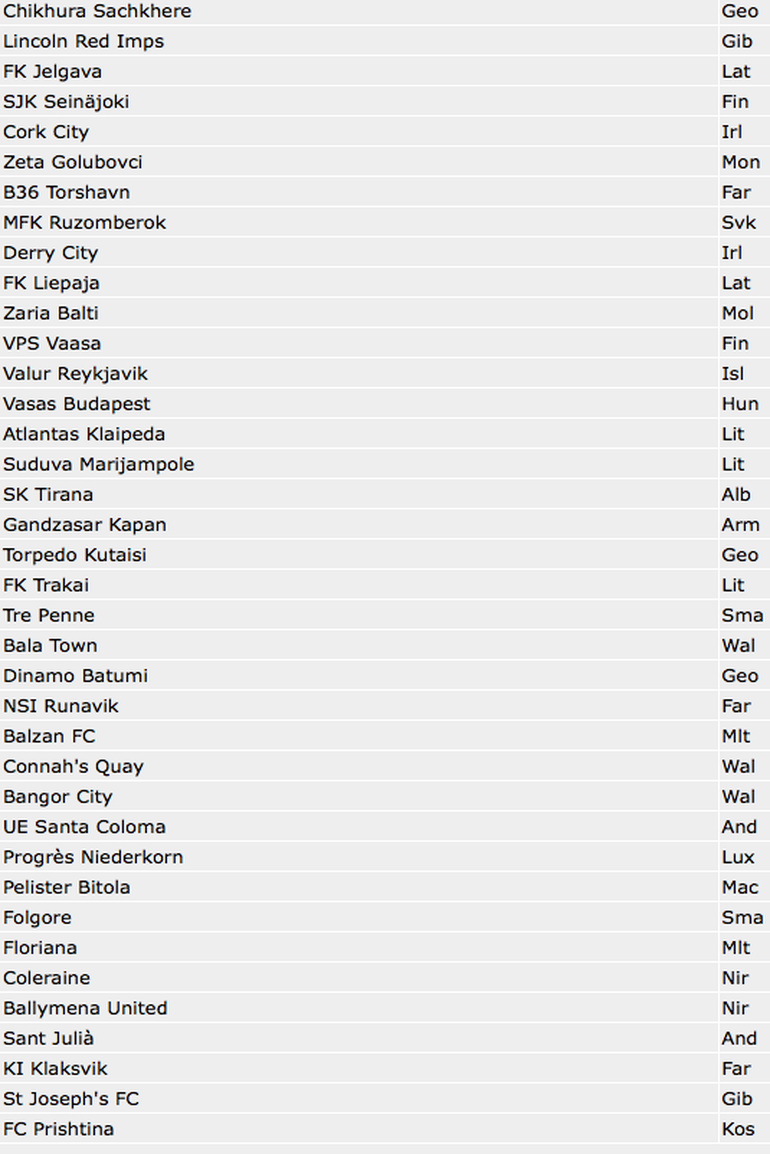Click the Chikhura Sachkhere team name
The height and width of the screenshot is (1154, 770).
[97, 11]
